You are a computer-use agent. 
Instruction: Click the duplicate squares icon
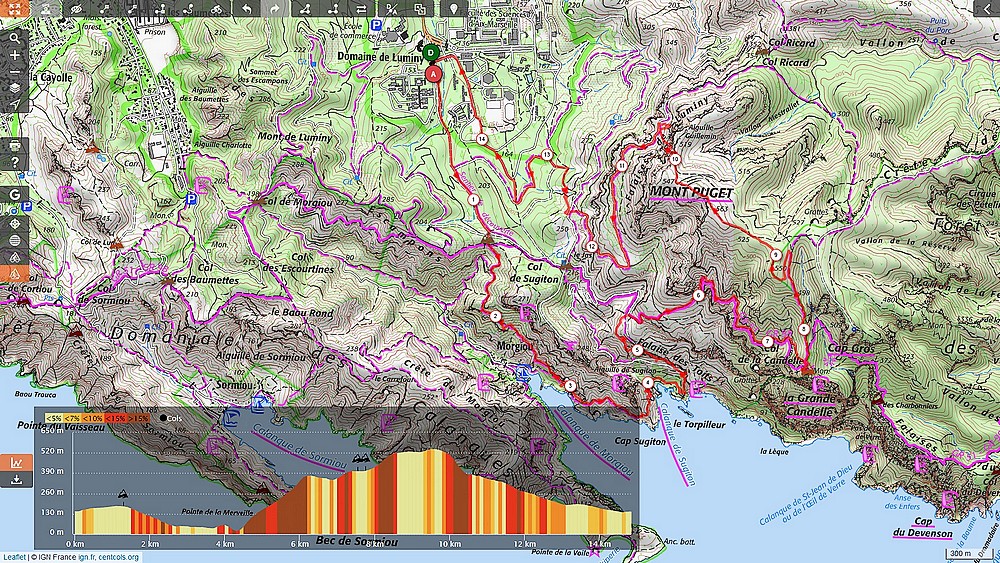tap(420, 8)
